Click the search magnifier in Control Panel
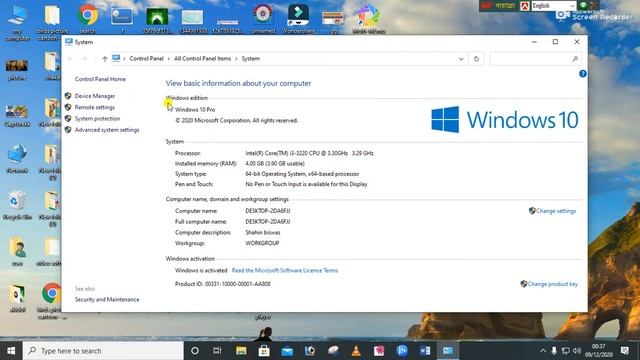 coord(575,59)
